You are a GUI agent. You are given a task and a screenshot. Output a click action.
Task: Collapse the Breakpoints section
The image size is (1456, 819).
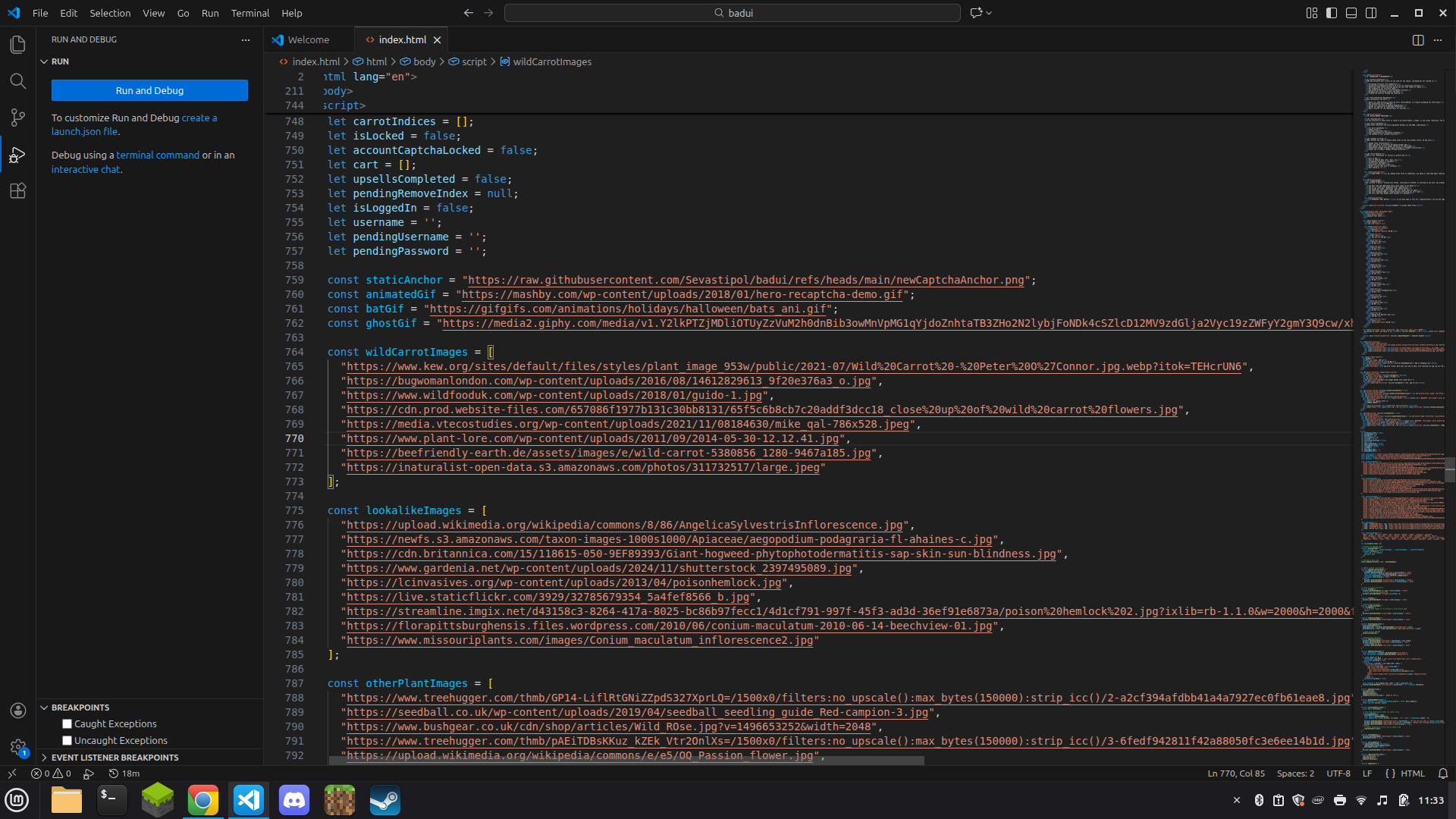tap(80, 708)
